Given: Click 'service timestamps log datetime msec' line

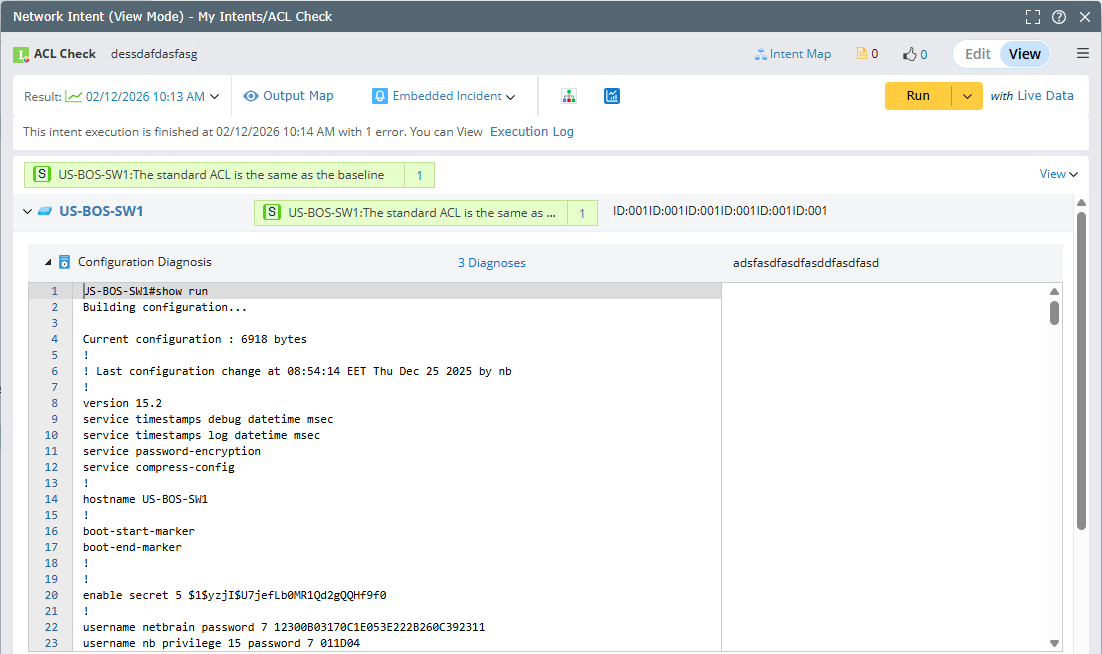Looking at the screenshot, I should [x=202, y=435].
